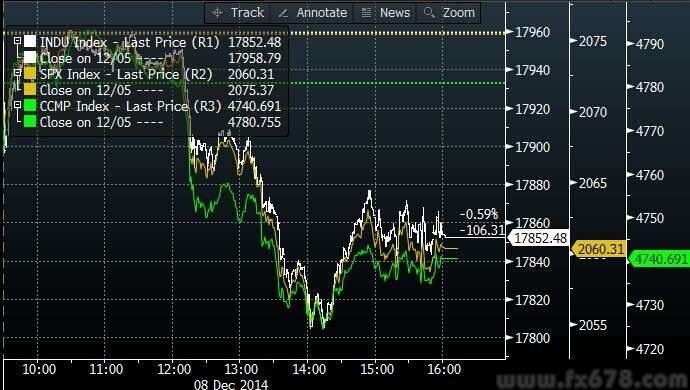
Task: Click the yellow 2060.31 SPX price tag
Action: (599, 249)
